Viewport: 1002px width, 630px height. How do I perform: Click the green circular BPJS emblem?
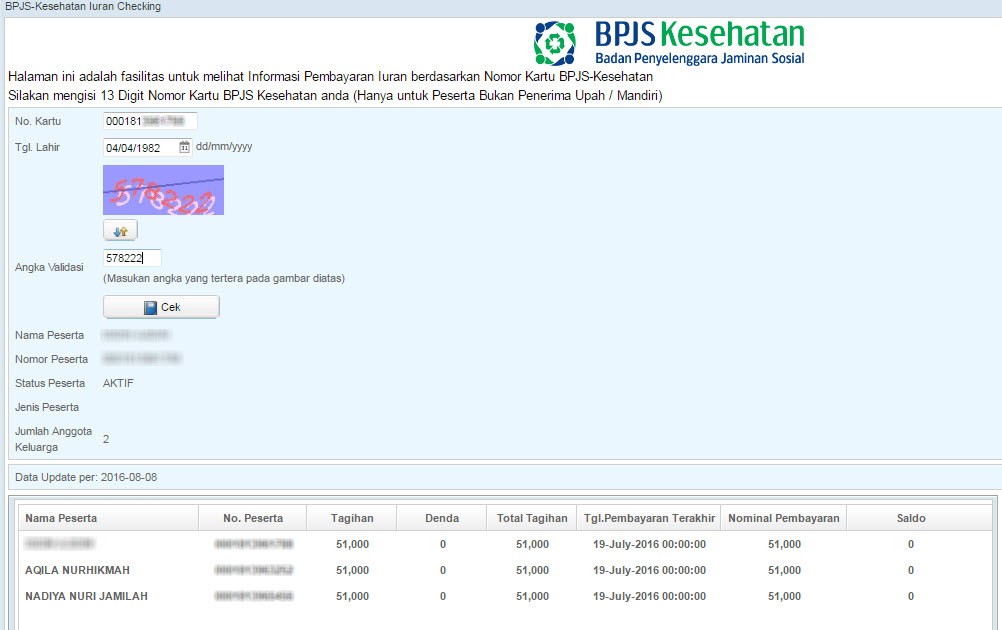click(555, 44)
